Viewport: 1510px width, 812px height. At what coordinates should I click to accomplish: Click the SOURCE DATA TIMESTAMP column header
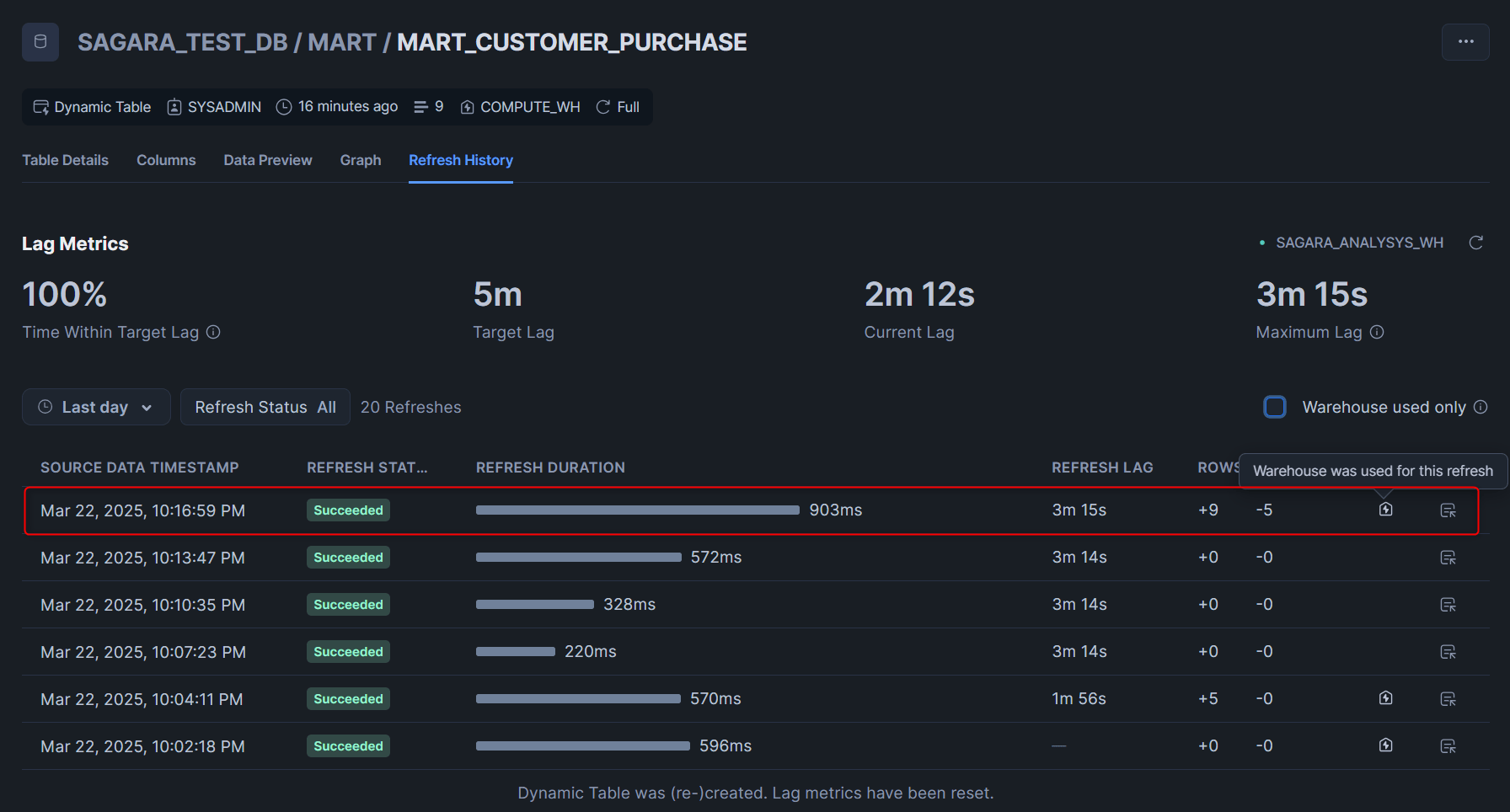(140, 467)
